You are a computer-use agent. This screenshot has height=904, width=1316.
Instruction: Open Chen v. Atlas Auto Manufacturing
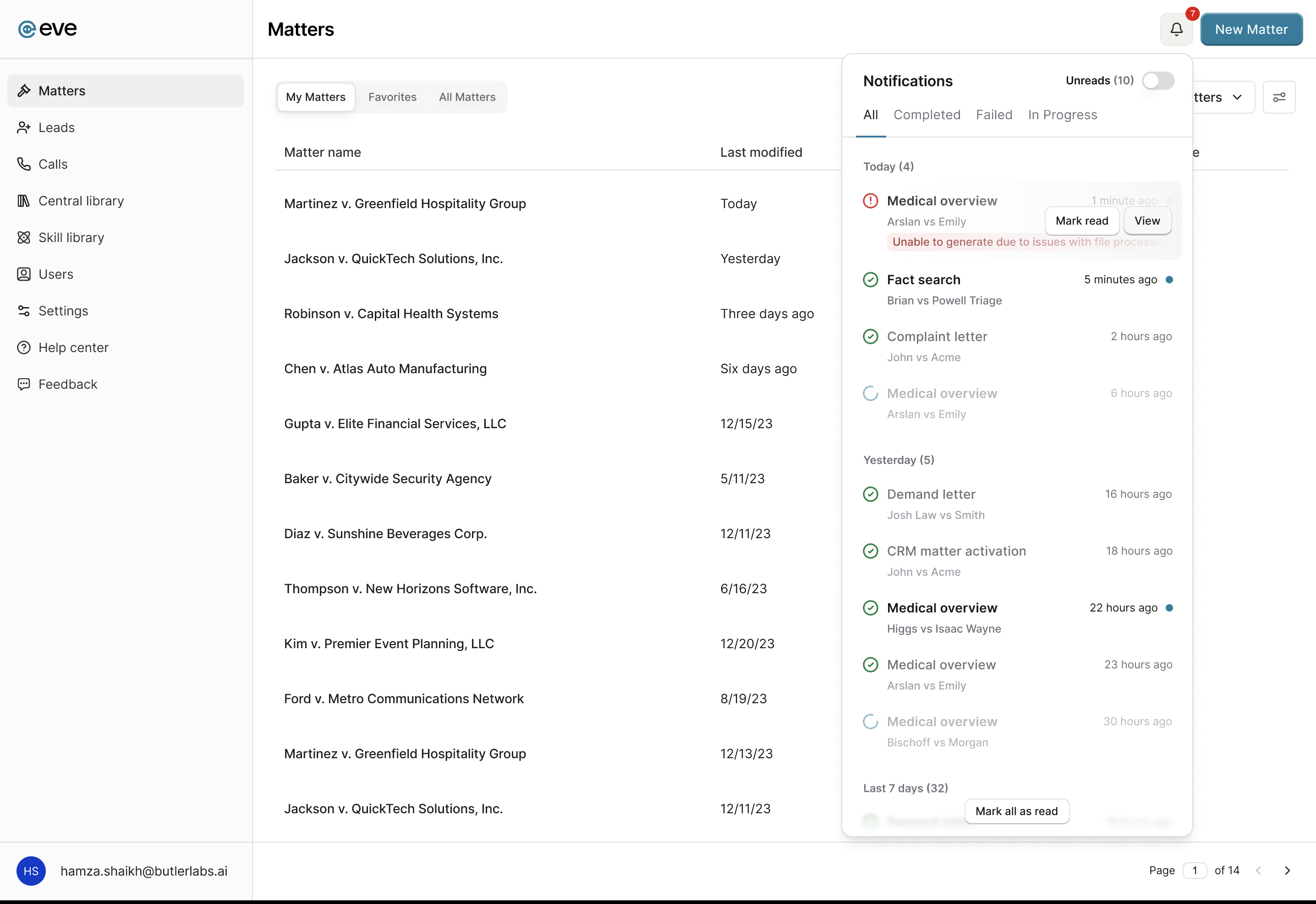(x=385, y=369)
